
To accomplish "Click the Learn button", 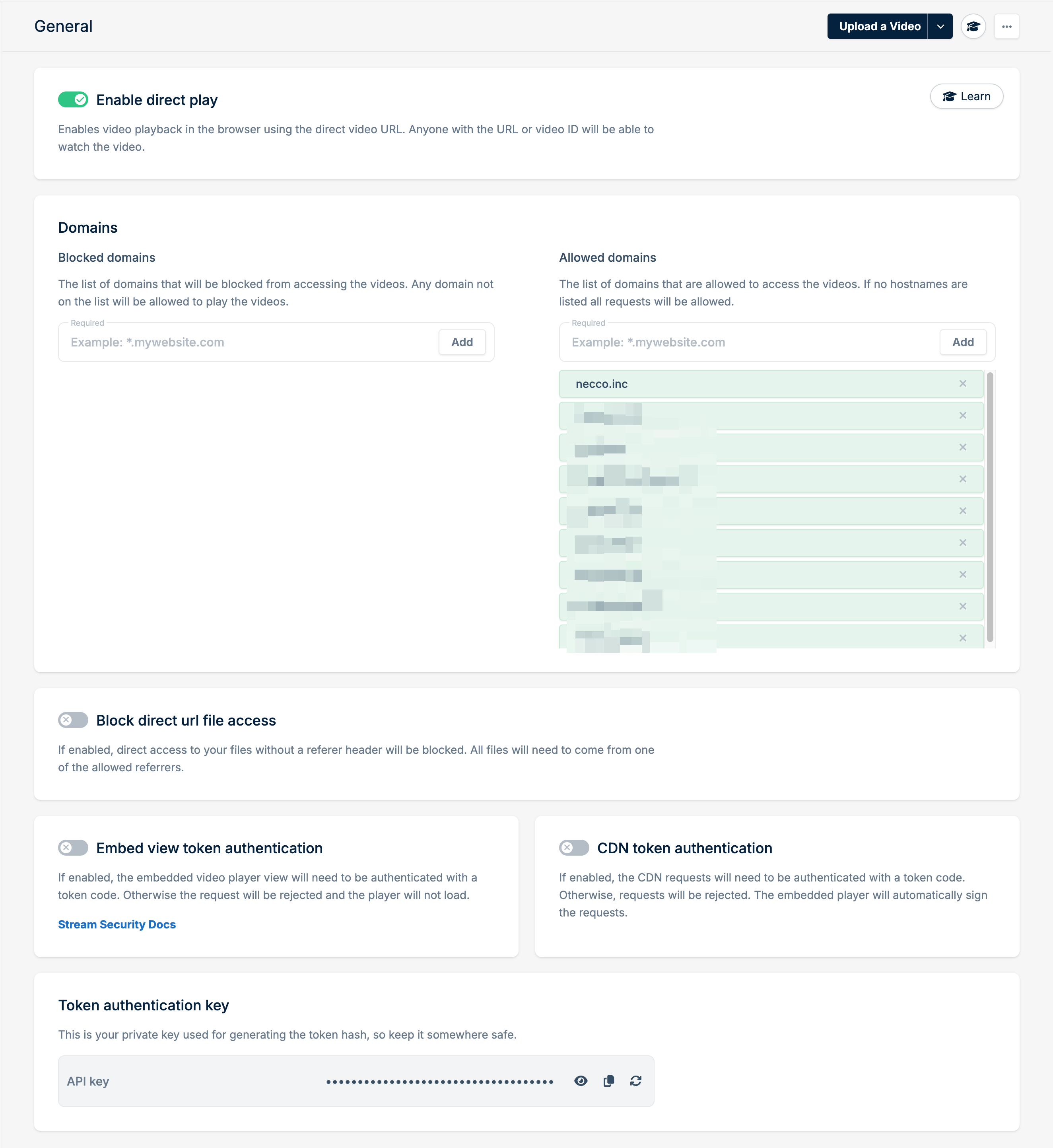I will (x=966, y=96).
